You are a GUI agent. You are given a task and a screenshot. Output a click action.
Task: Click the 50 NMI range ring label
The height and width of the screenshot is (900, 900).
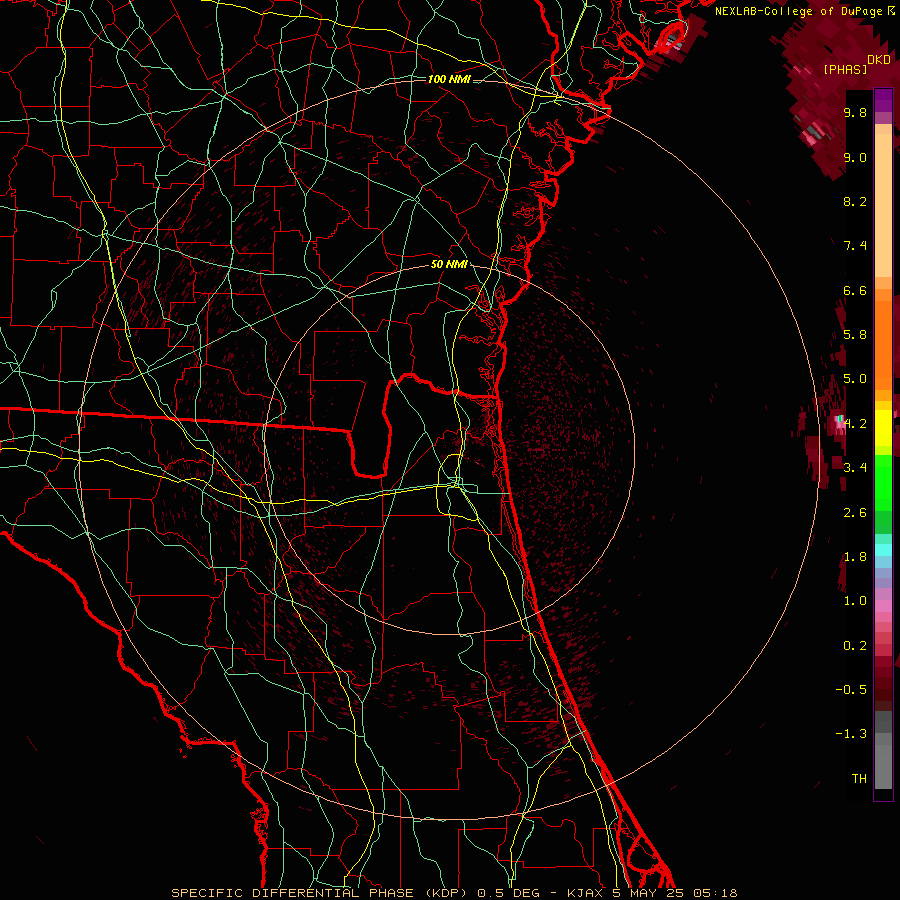449,264
